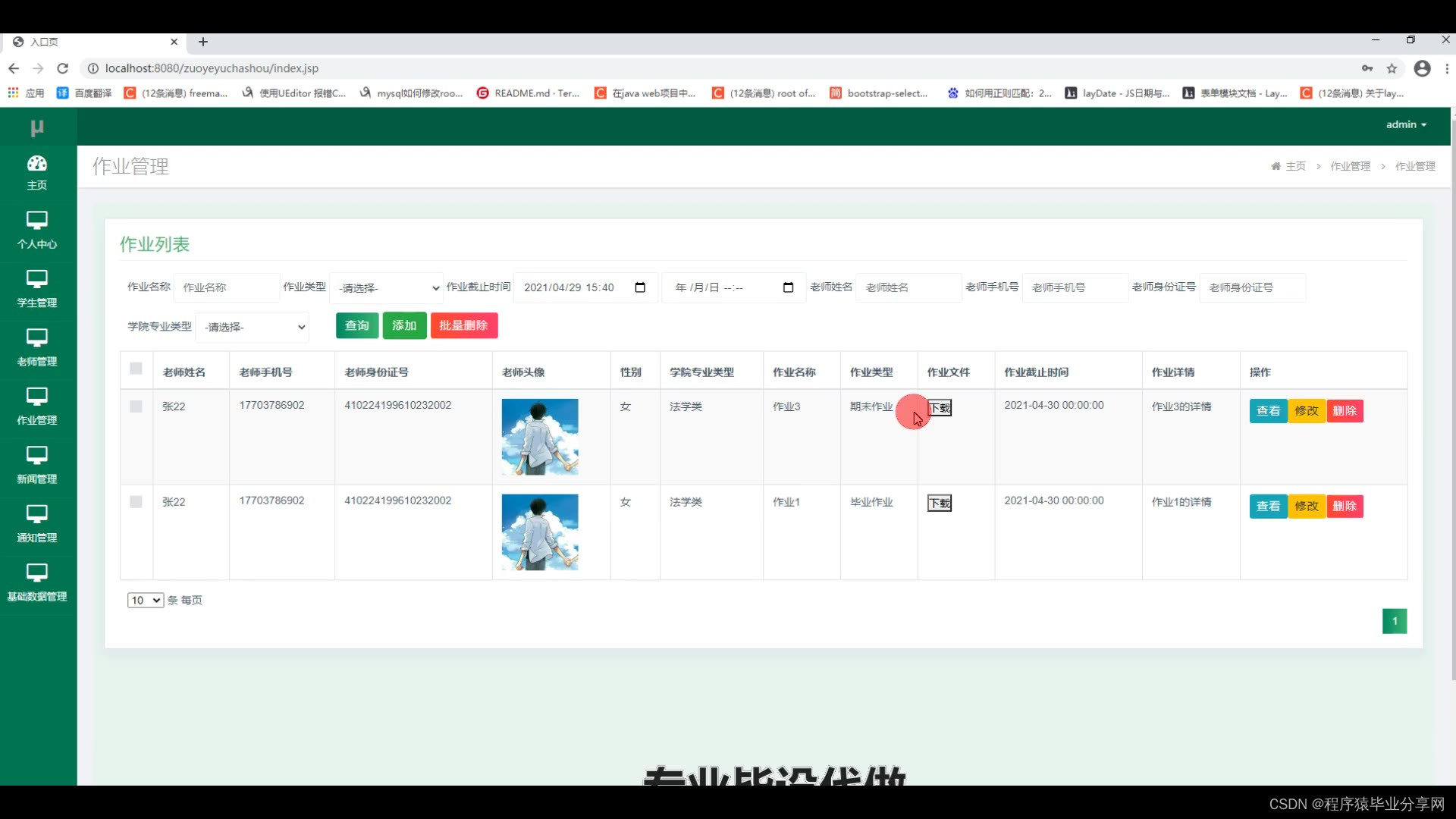Expand the 学院专业类型 dropdown
The width and height of the screenshot is (1456, 819).
coord(253,327)
